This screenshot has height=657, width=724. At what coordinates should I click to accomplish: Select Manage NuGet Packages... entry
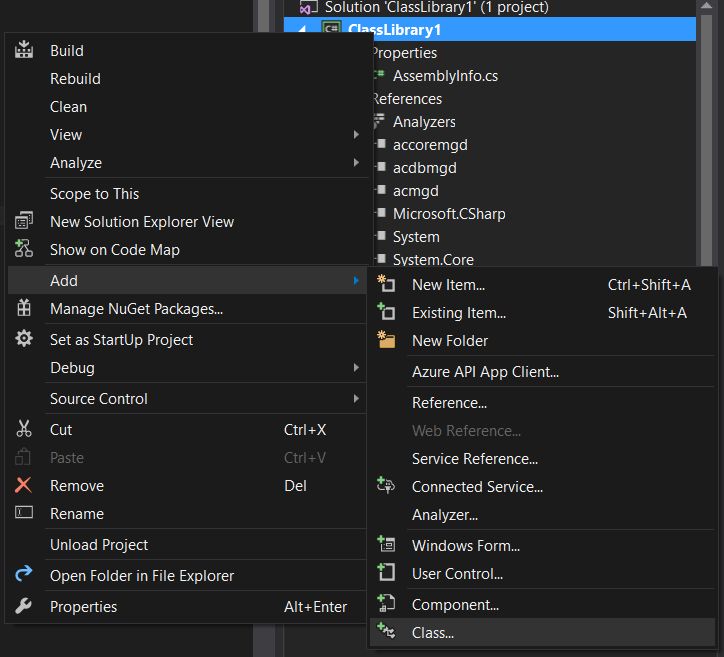(x=187, y=308)
